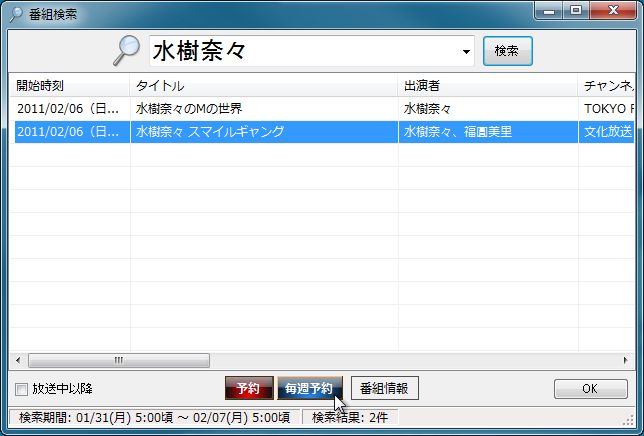Viewport: 644px width, 436px height.
Task: Click the horizontal scrollbar thumb
Action: 119,360
